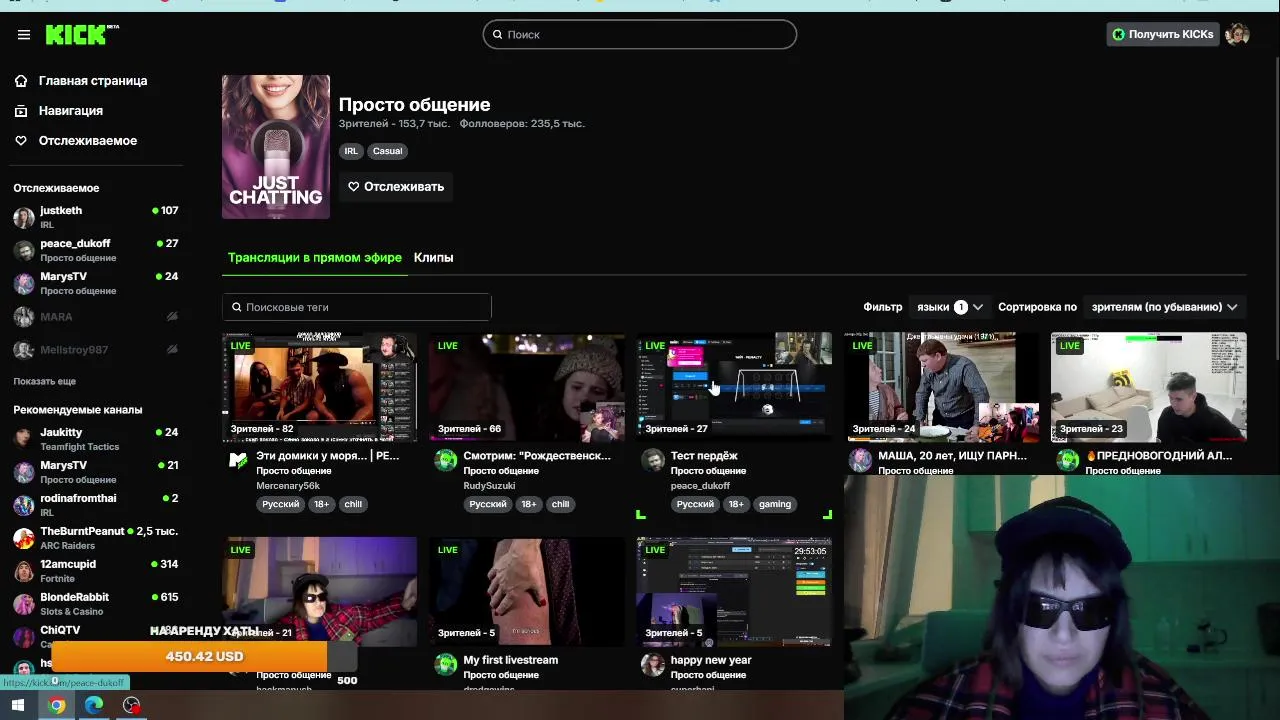The height and width of the screenshot is (720, 1280).
Task: Switch to the Live streams tab
Action: (x=314, y=258)
